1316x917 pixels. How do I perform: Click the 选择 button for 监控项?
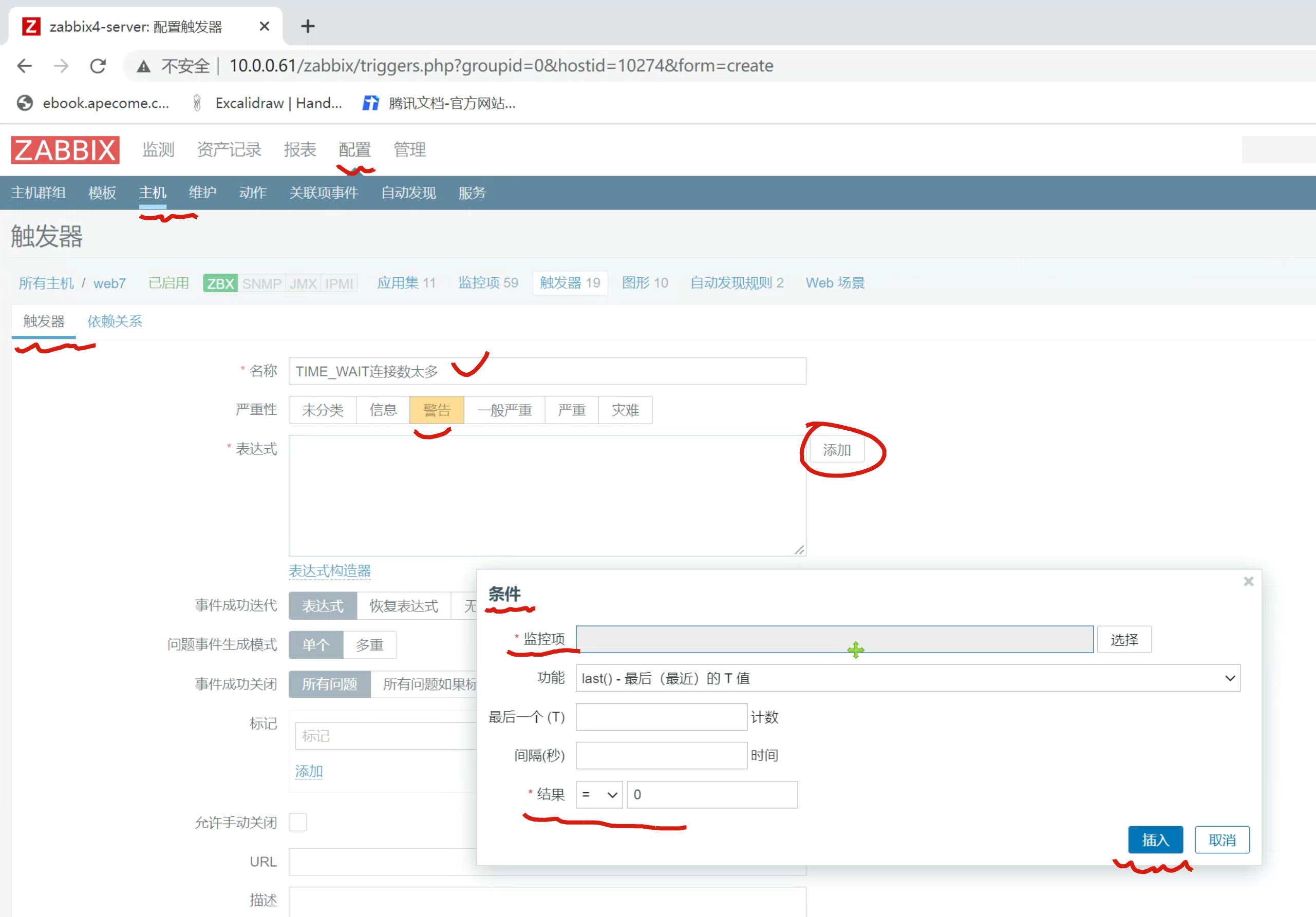click(x=1123, y=640)
